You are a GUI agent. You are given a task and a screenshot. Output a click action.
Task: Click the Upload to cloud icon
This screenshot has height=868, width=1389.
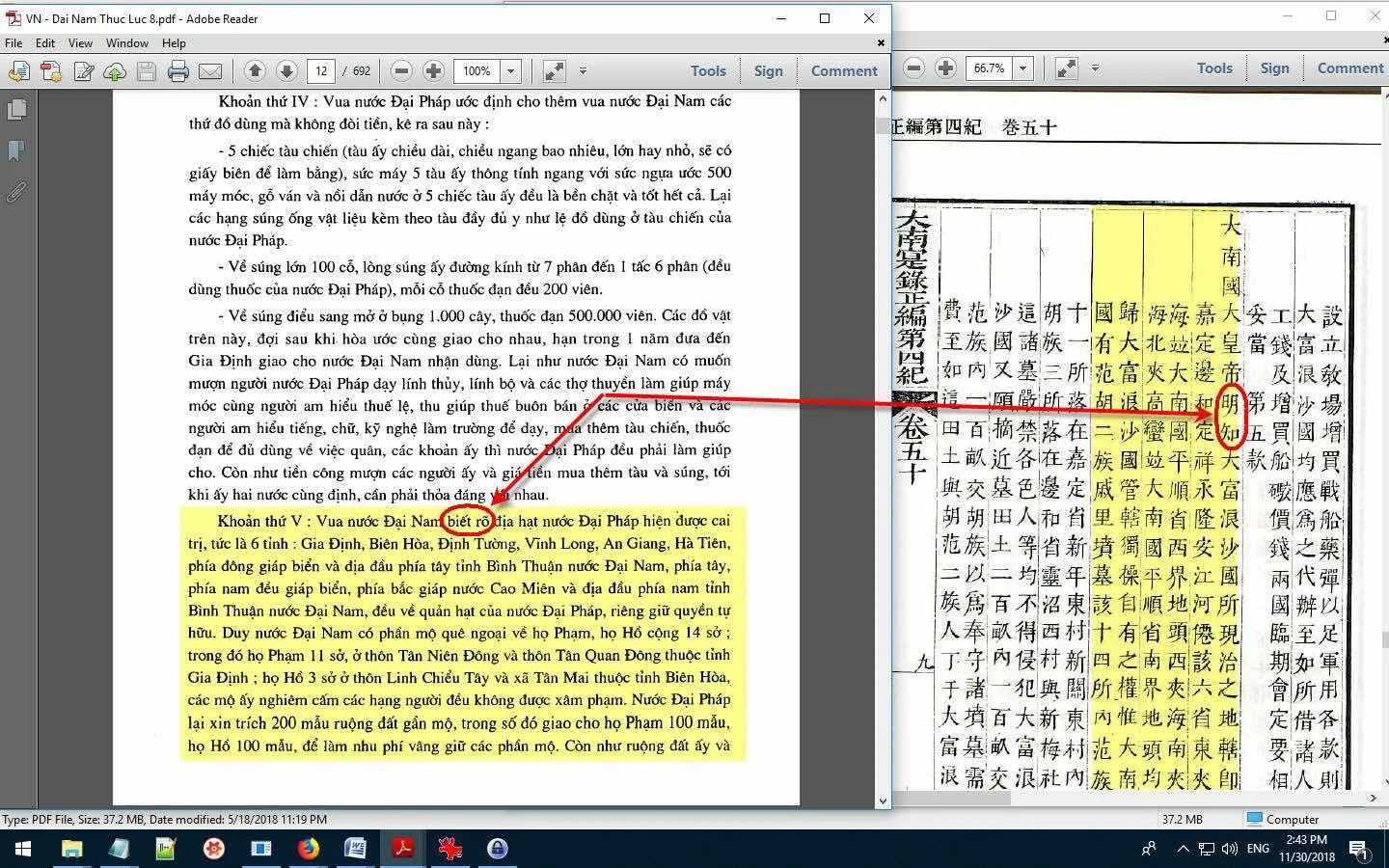pyautogui.click(x=115, y=71)
